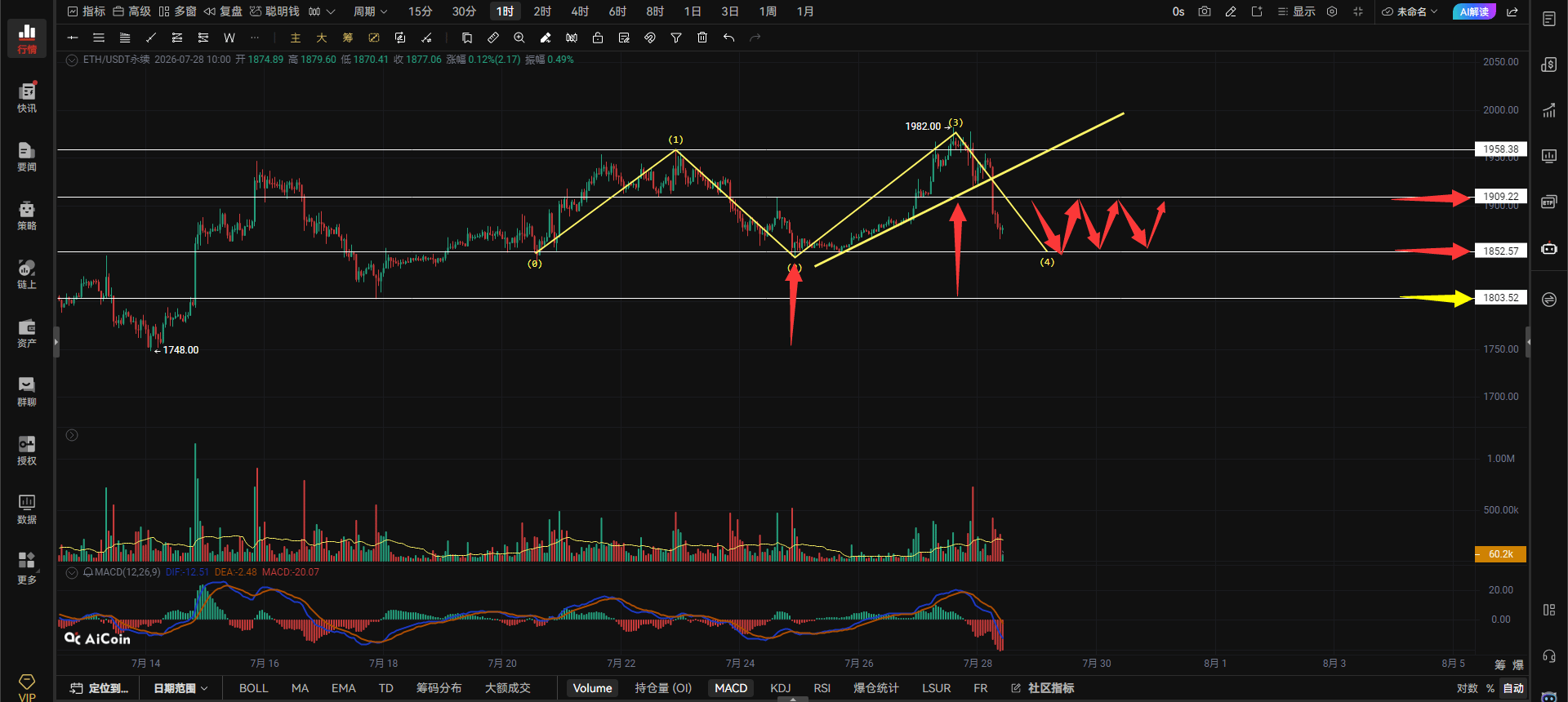Open the 要闻 headlines sidebar section
Image resolution: width=1568 pixels, height=702 pixels.
[x=27, y=156]
